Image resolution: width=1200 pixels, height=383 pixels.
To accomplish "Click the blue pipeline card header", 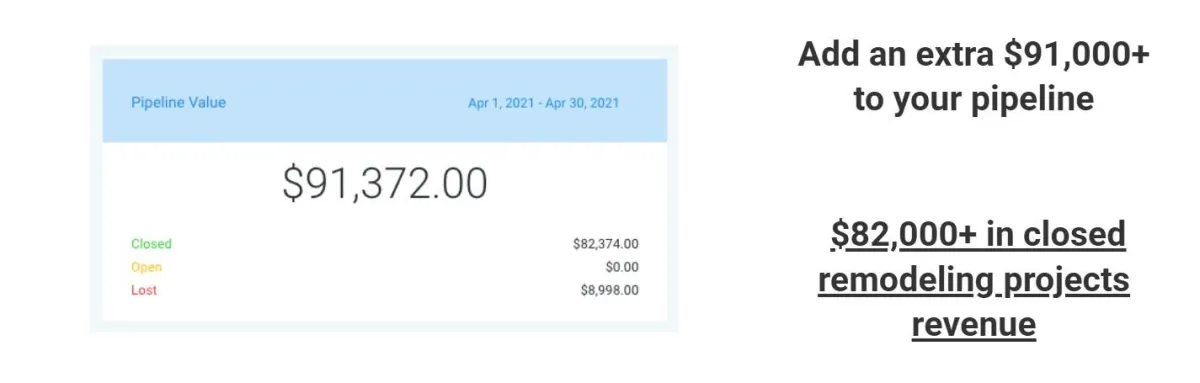I will coord(384,100).
